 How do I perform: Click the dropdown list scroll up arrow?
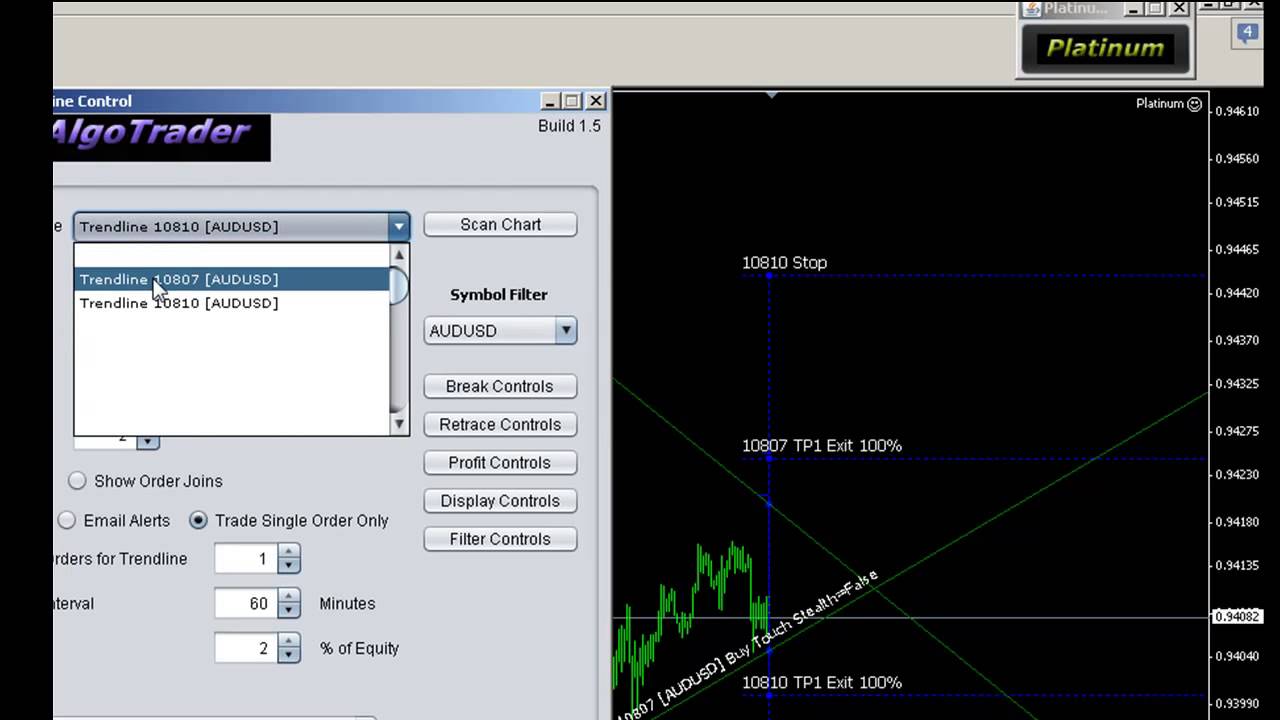(399, 255)
